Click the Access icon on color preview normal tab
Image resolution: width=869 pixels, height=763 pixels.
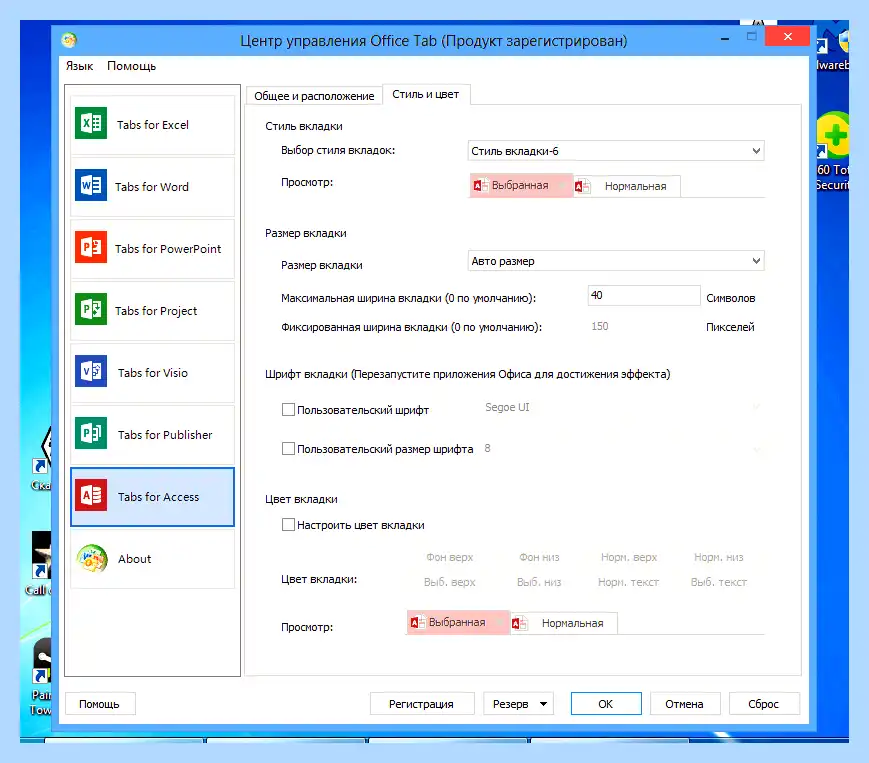pyautogui.click(x=519, y=623)
